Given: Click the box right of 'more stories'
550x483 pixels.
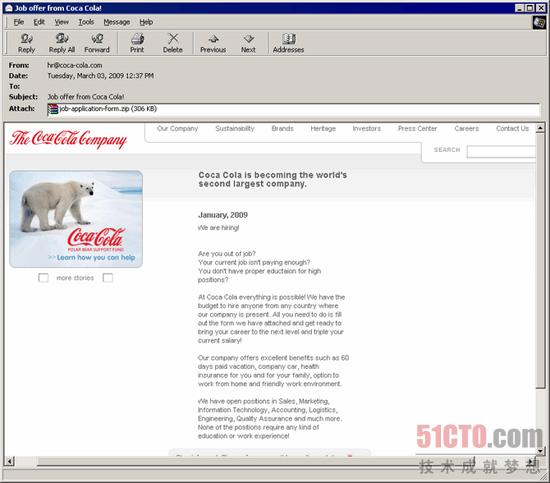Looking at the screenshot, I should click(108, 278).
